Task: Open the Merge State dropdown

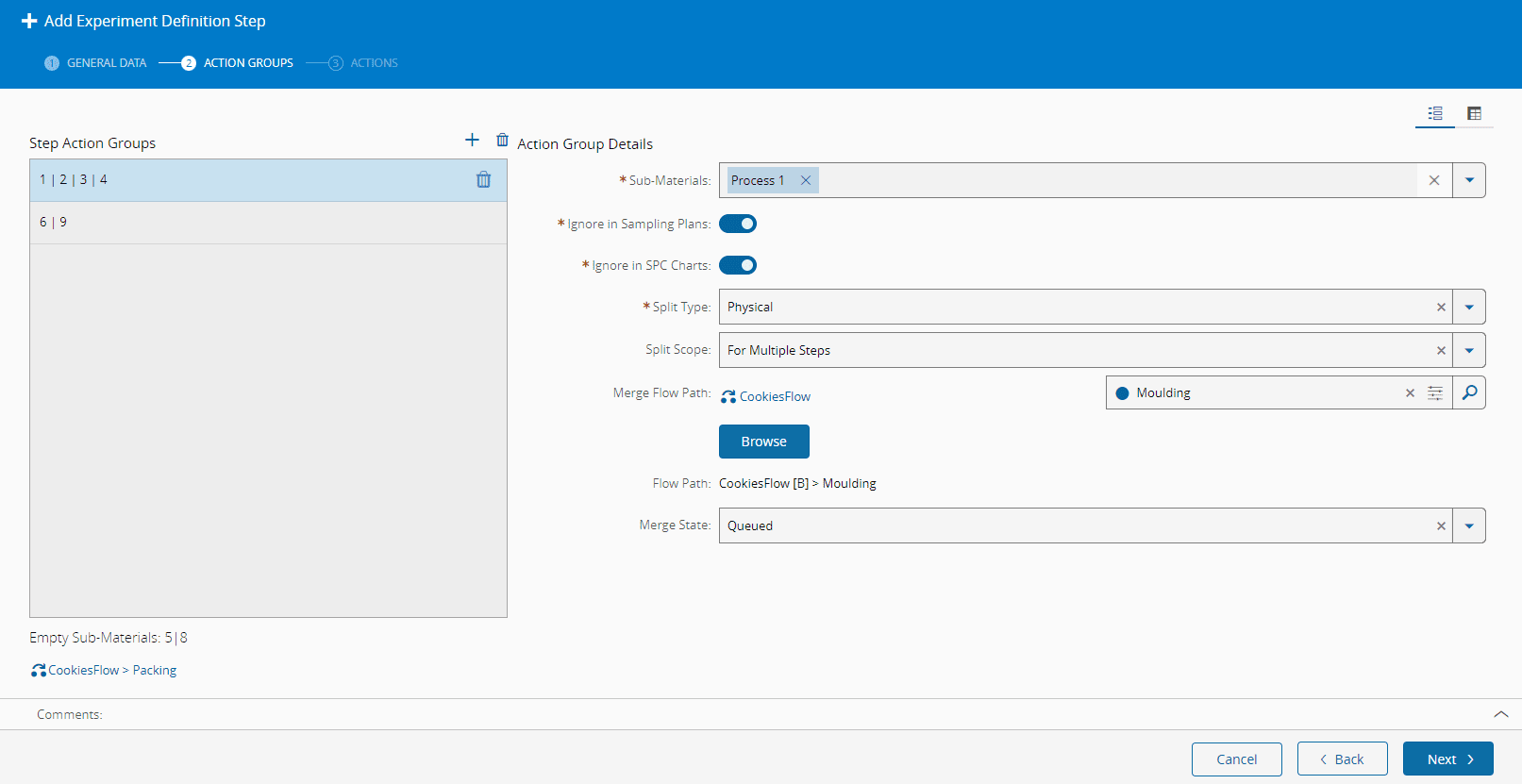Action: tap(1469, 526)
